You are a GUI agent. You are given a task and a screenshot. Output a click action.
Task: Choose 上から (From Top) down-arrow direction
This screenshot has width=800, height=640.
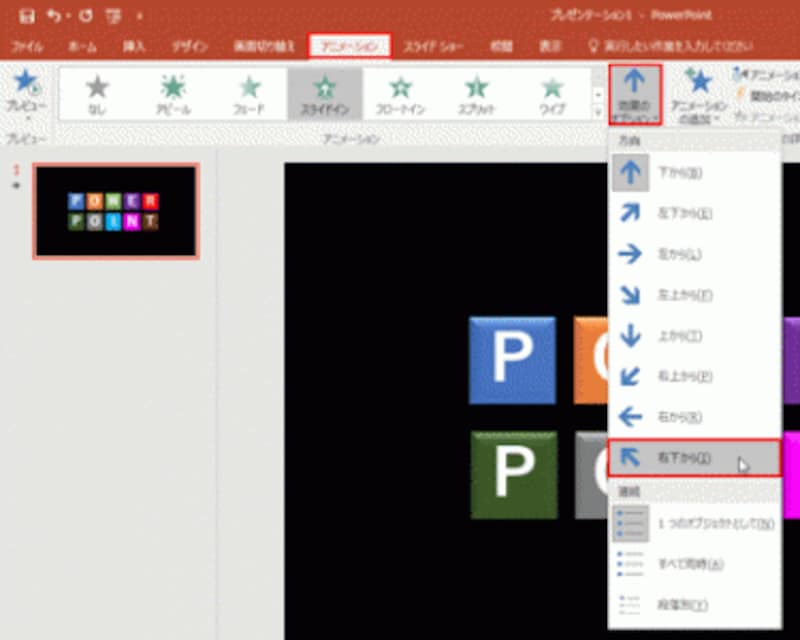tap(694, 336)
